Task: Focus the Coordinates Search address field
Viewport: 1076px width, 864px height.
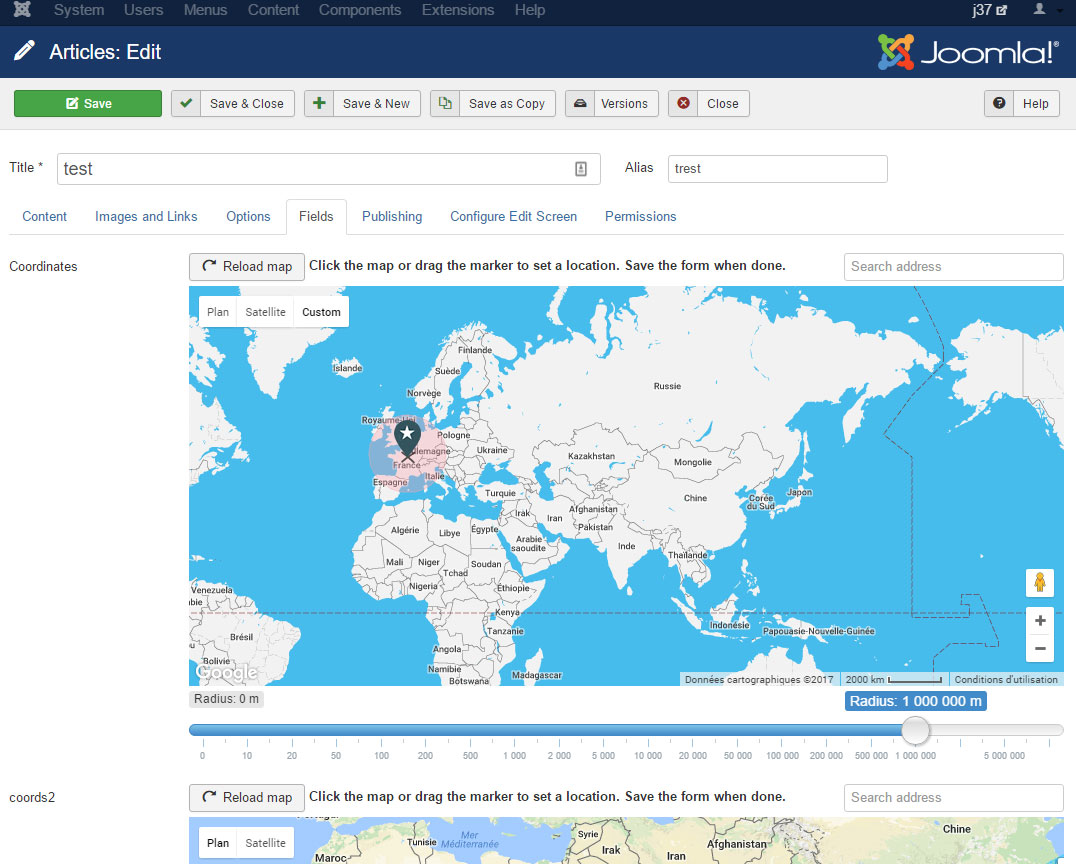Action: click(953, 267)
